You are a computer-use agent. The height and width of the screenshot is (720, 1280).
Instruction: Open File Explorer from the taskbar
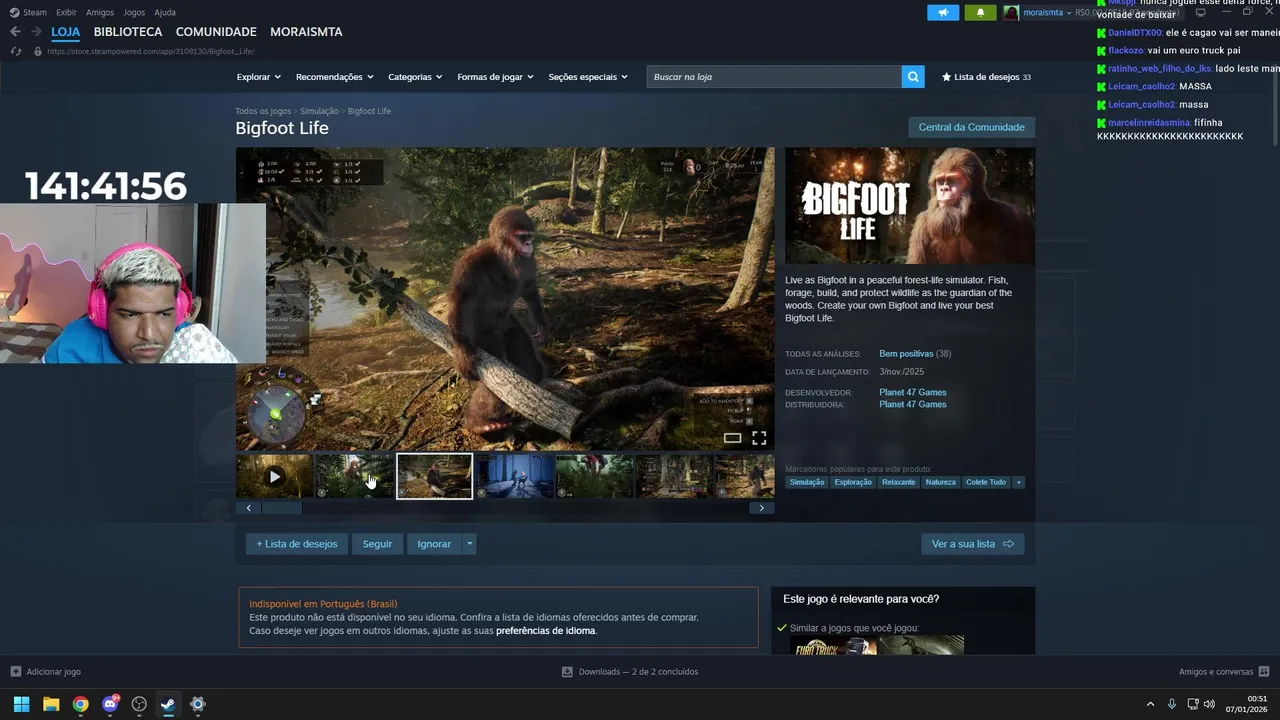coord(51,704)
